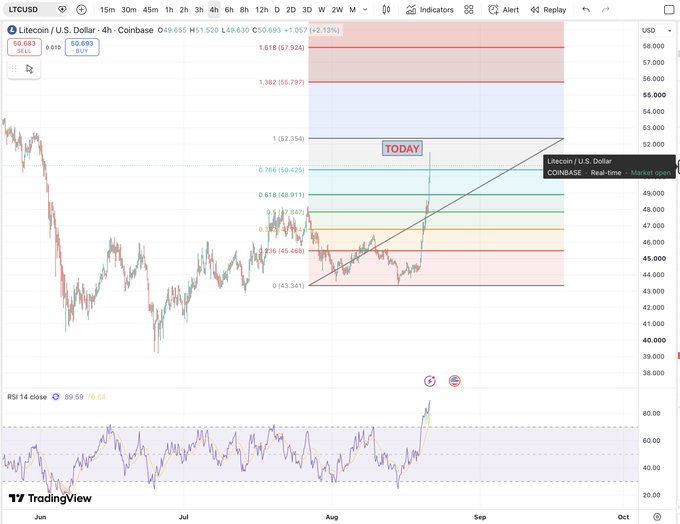
Task: Open the USD currency dropdown
Action: tap(657, 30)
